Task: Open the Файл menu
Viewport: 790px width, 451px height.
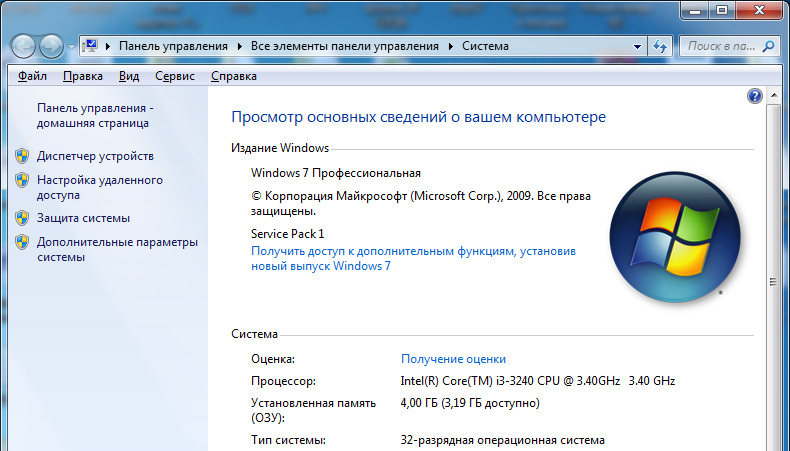Action: point(32,76)
